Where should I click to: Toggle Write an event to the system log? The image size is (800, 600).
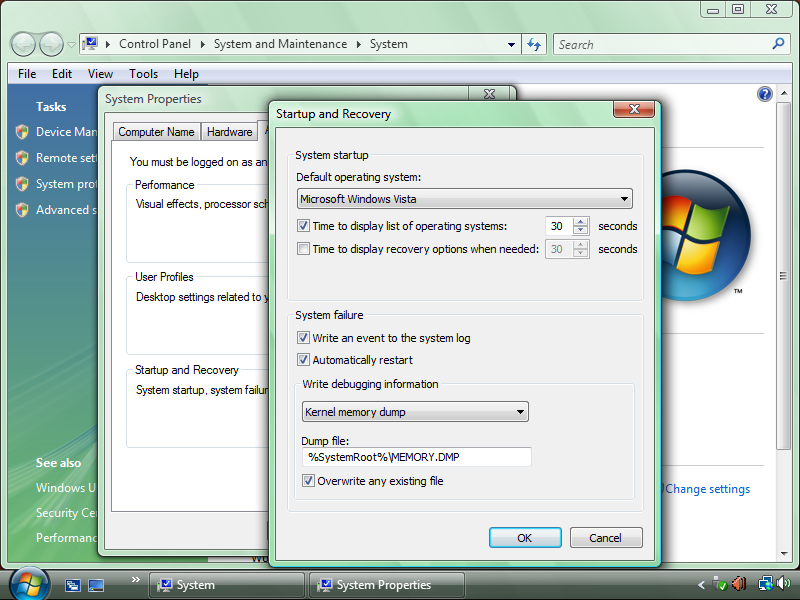tap(303, 337)
